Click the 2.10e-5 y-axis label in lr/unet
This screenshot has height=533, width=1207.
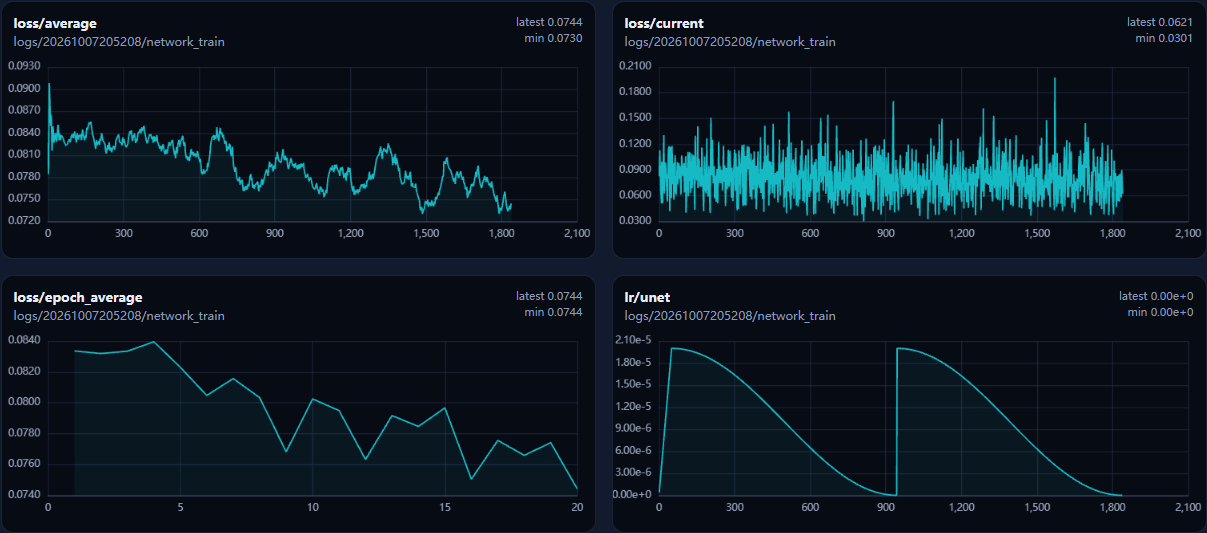[x=634, y=340]
